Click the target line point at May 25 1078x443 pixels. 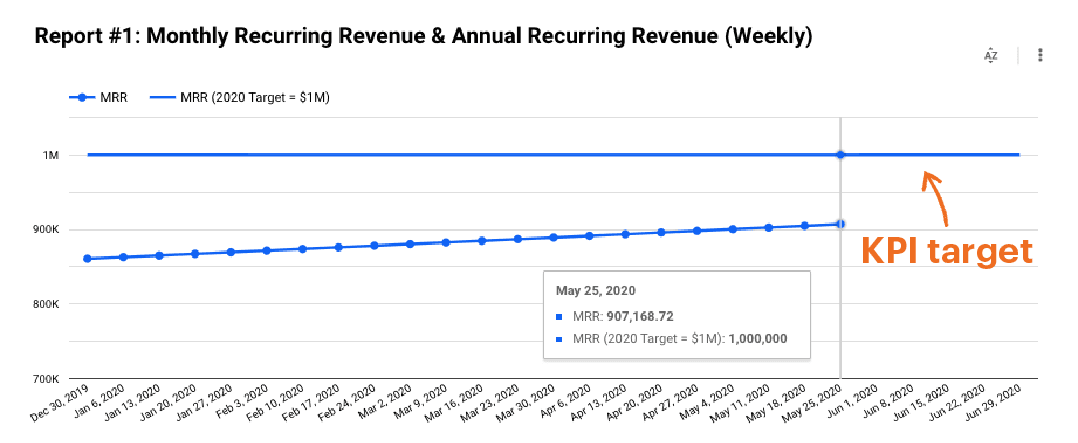(840, 155)
